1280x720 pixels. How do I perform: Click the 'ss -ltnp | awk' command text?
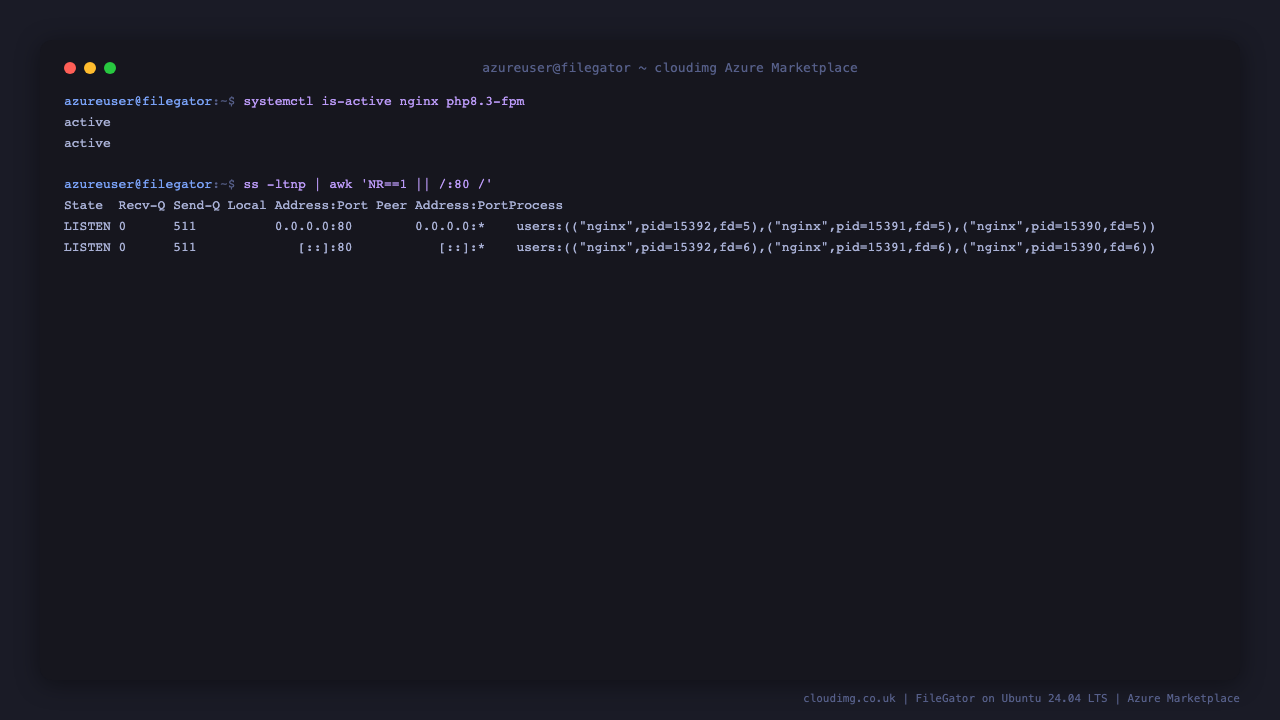pos(368,184)
